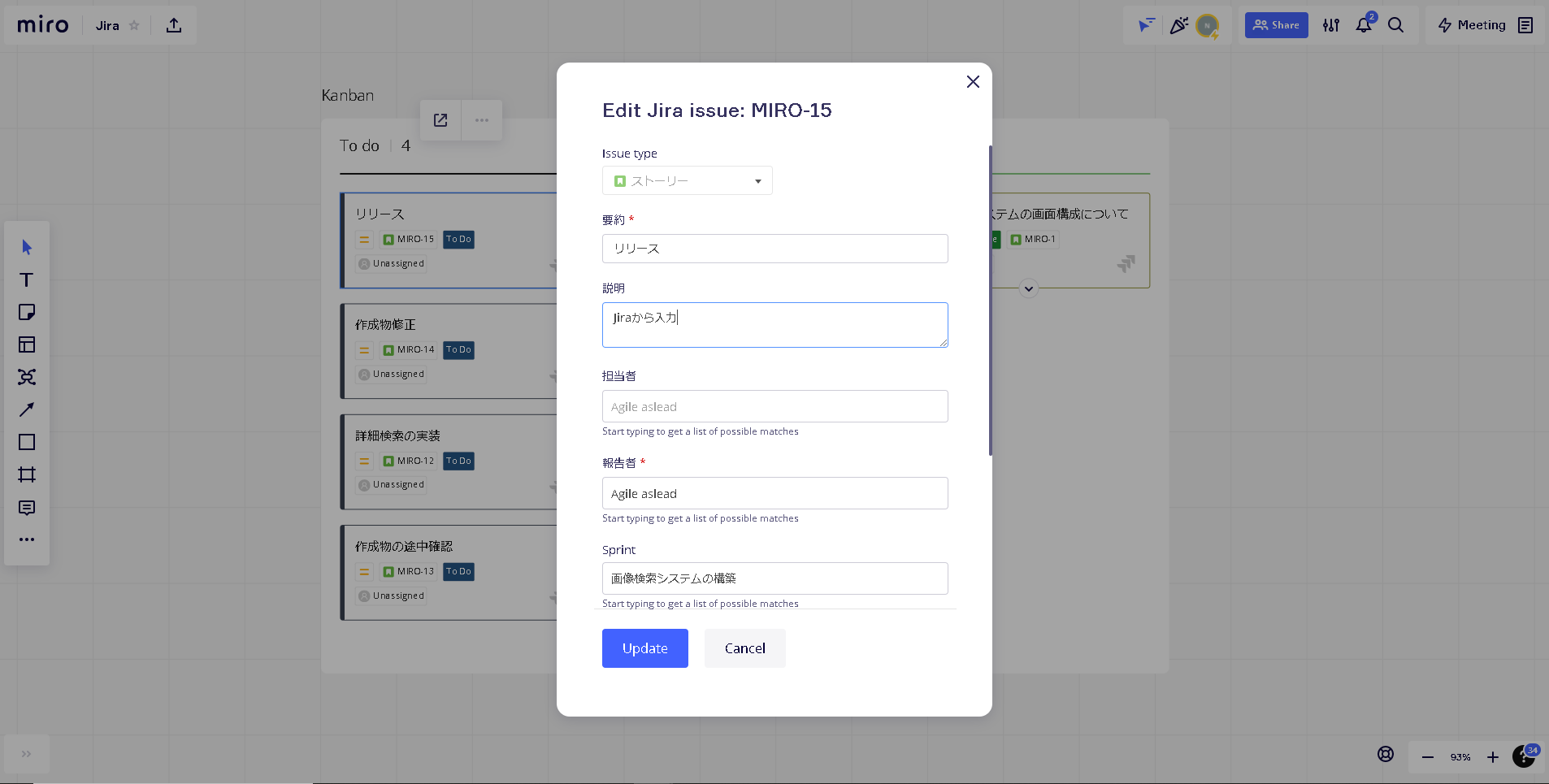Select the Connection line arrow tool

27,409
